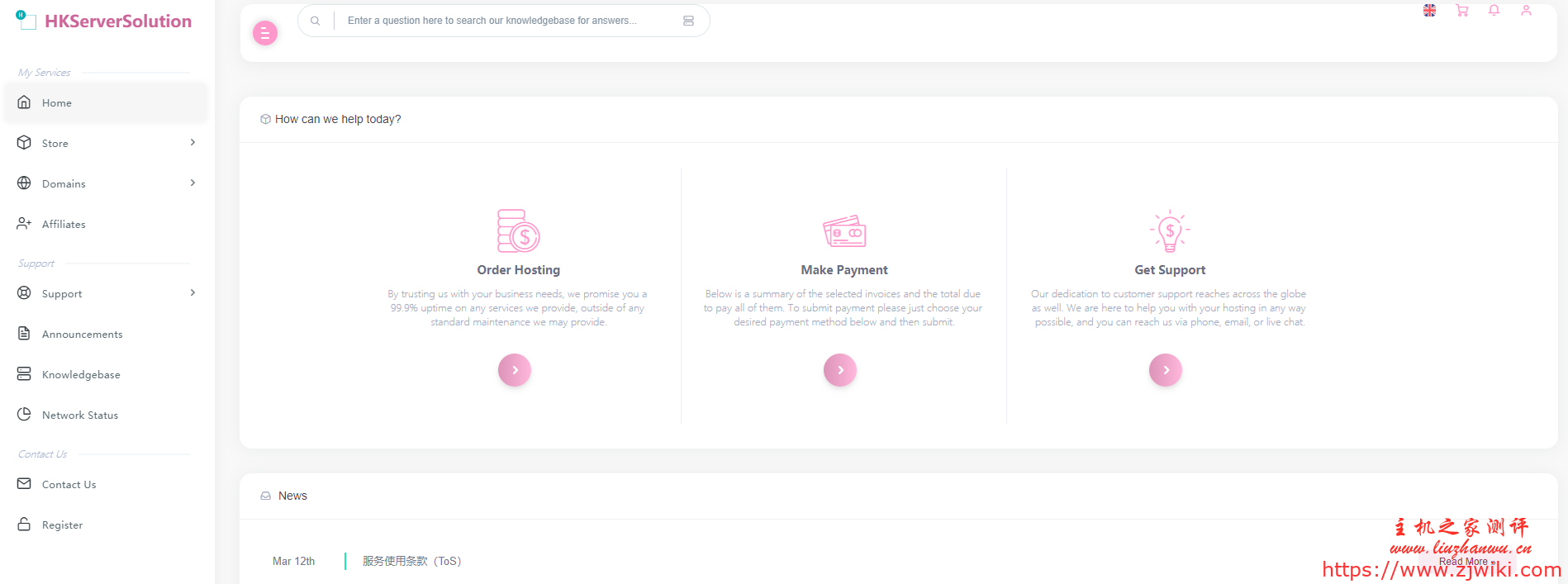
Task: Click the search magnifier icon
Action: coord(316,21)
